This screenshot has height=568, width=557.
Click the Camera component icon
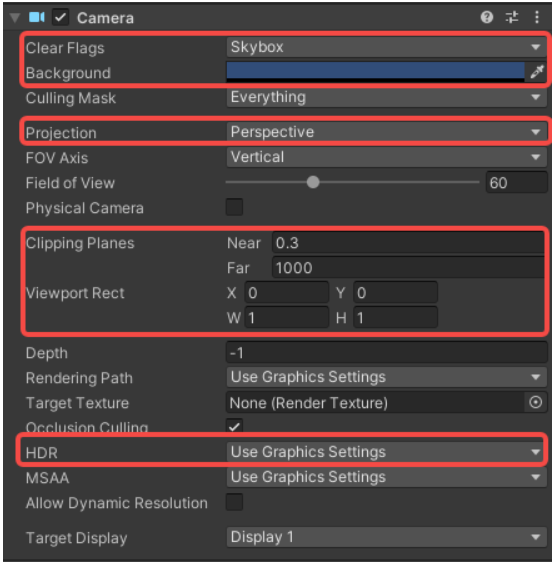[x=37, y=17]
